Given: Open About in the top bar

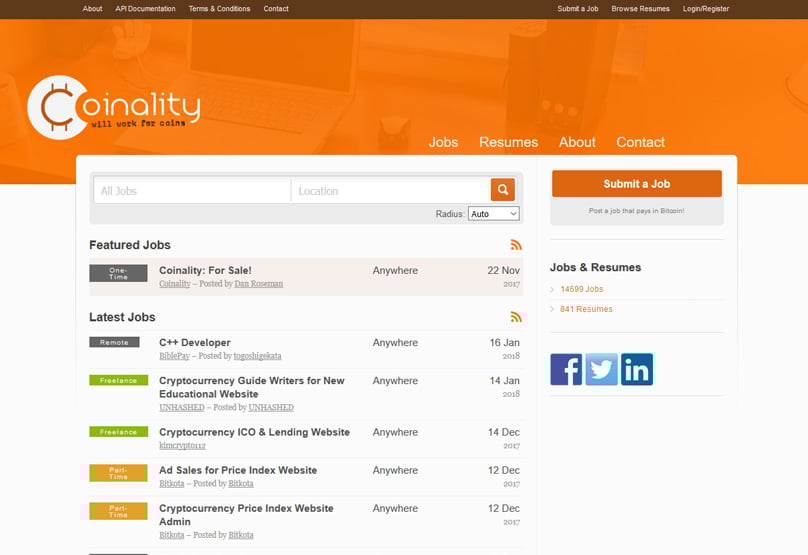Looking at the screenshot, I should point(92,9).
